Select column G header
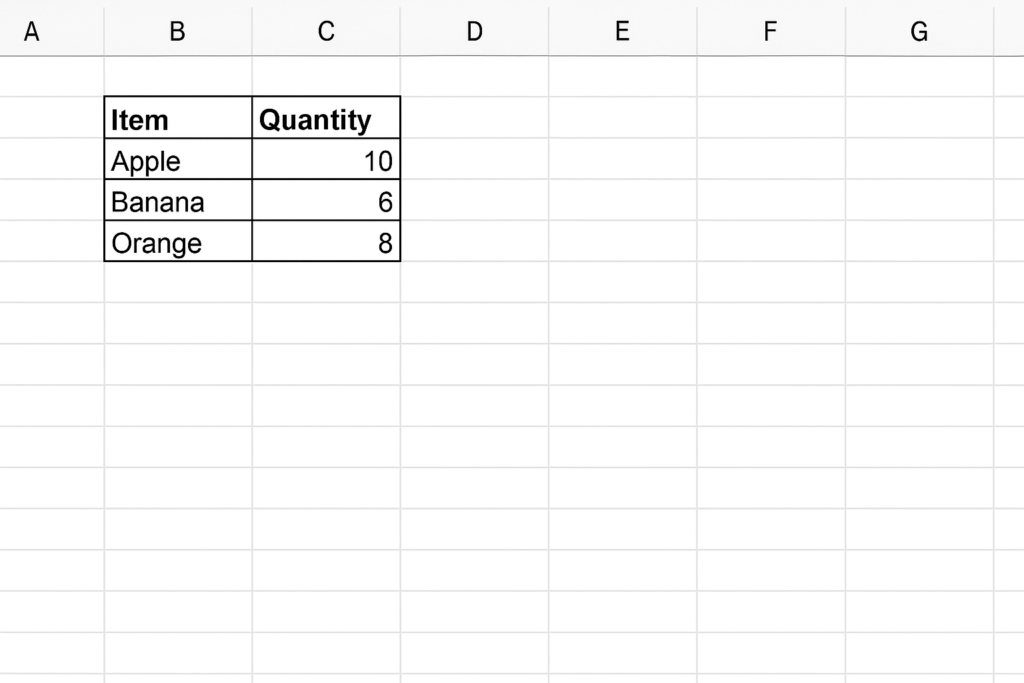Viewport: 1024px width, 683px height. 919,31
